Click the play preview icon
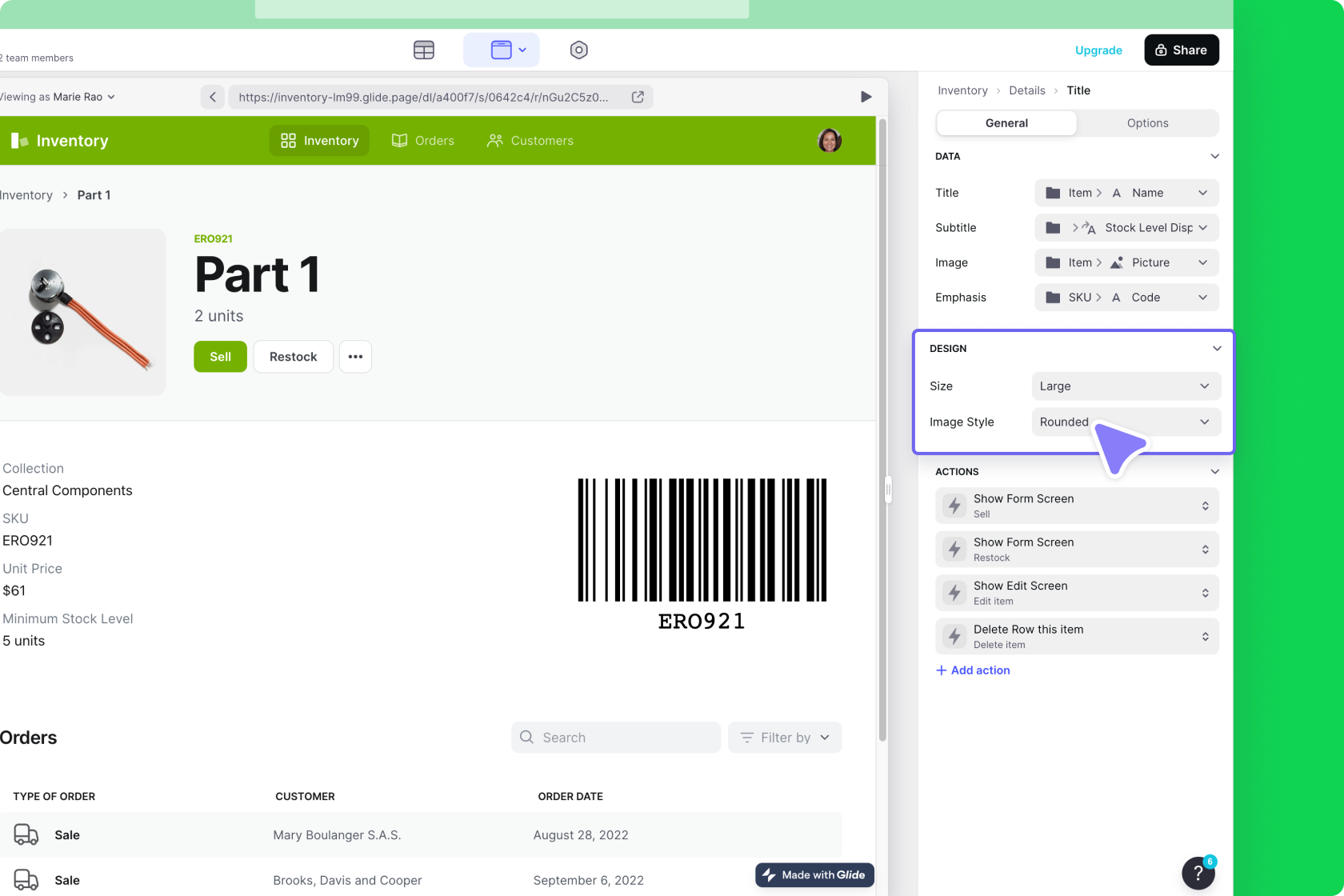 tap(866, 97)
